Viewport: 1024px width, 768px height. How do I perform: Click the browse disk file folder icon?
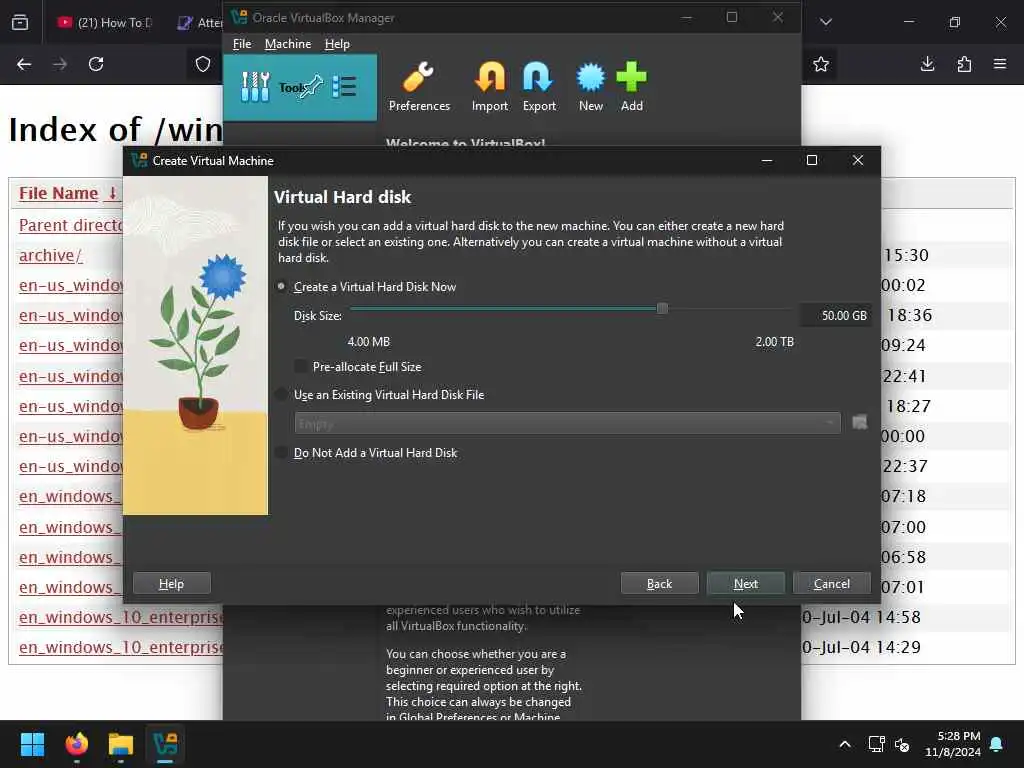859,423
